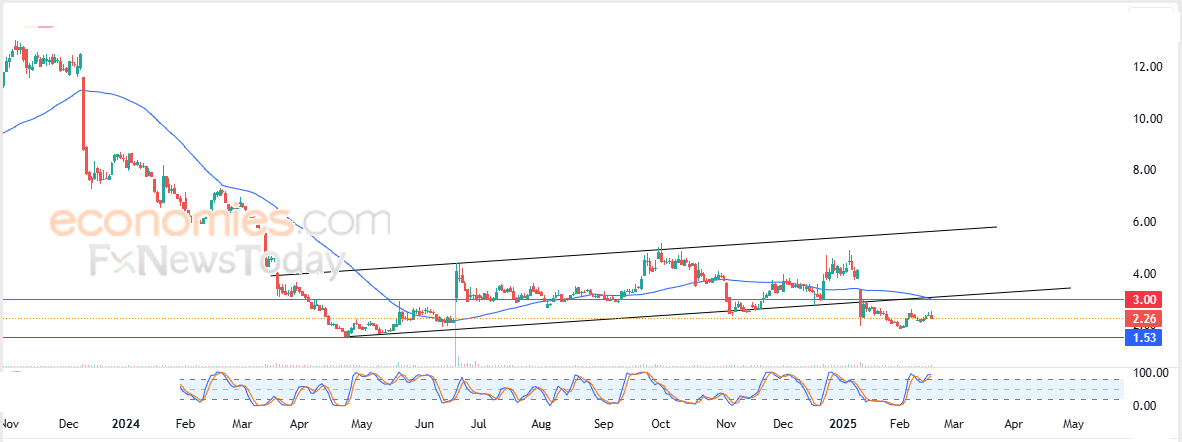The height and width of the screenshot is (442, 1182).
Task: Click the 2024 label on time axis
Action: (124, 424)
